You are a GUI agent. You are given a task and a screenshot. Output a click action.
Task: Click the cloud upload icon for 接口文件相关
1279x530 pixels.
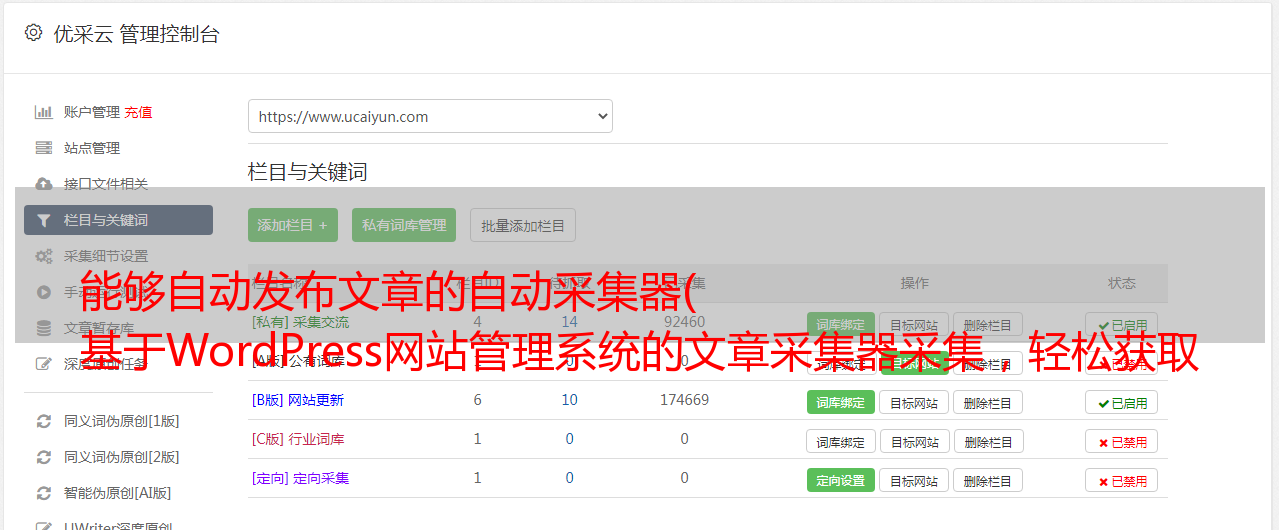tap(44, 184)
